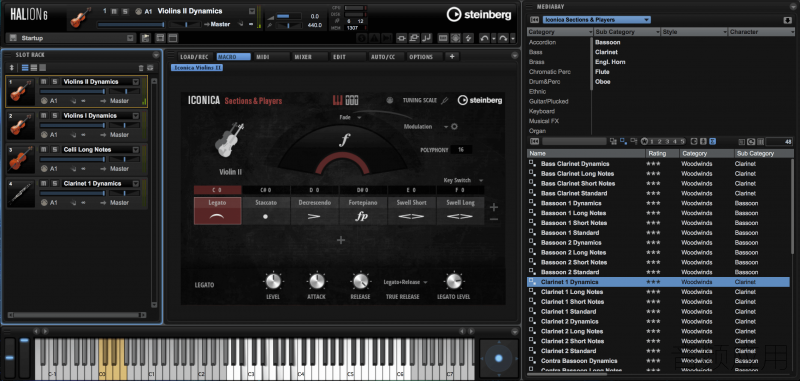Screen dimensions: 800x381
Task: Click the Release knob
Action: pos(360,282)
